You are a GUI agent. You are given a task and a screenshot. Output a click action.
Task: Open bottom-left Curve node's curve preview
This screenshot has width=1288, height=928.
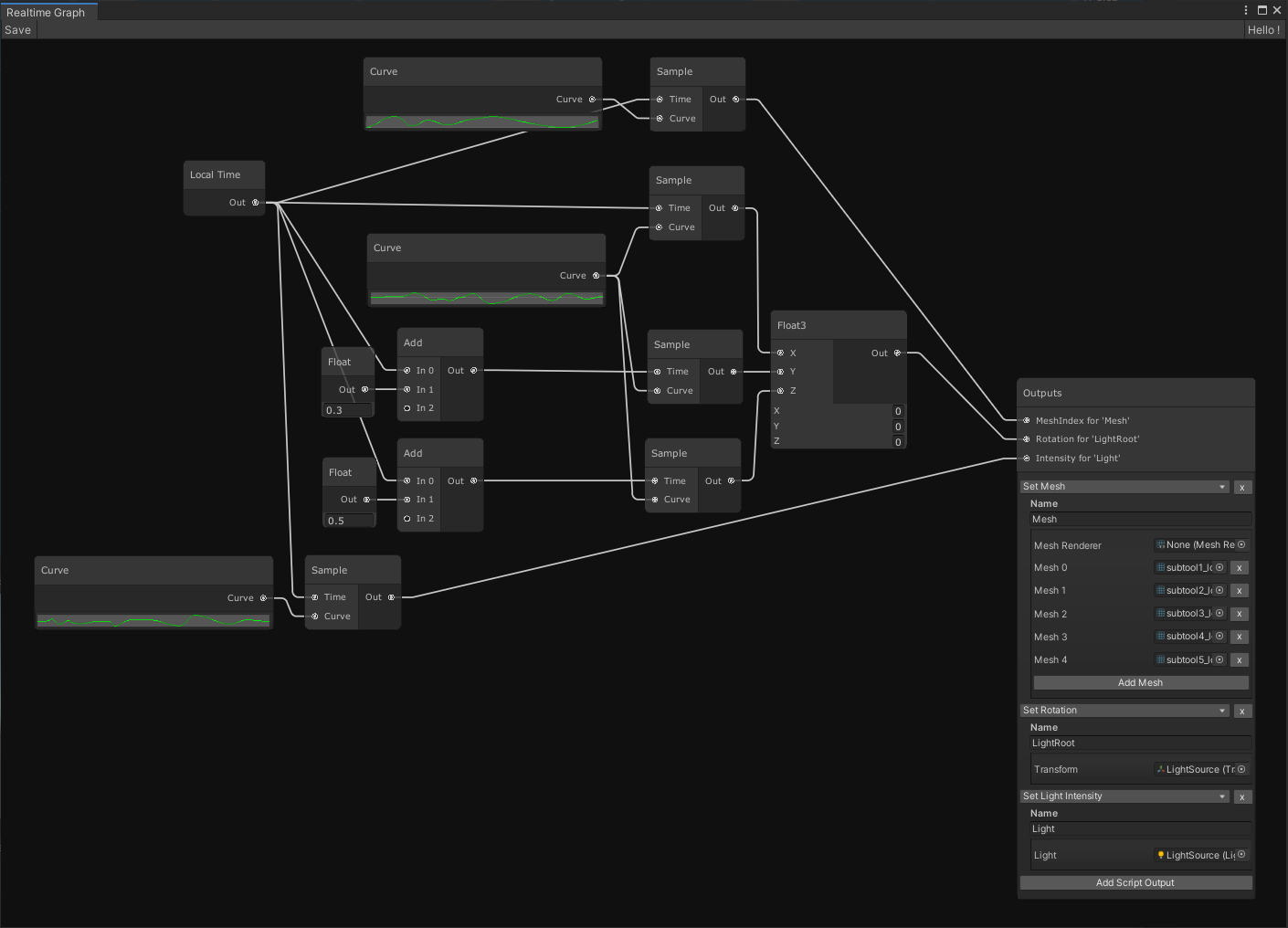[153, 621]
